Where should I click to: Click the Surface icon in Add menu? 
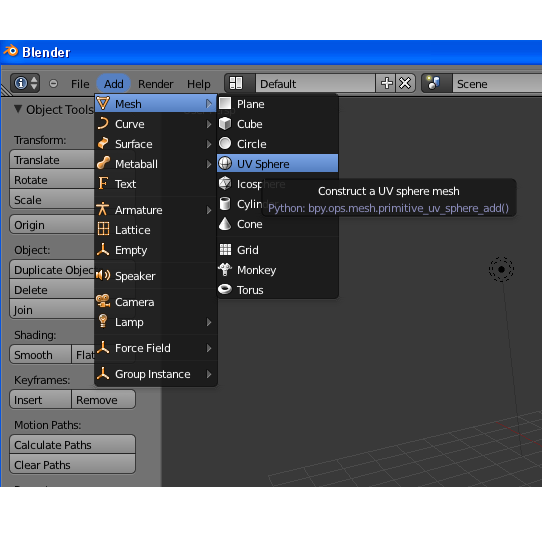(103, 144)
